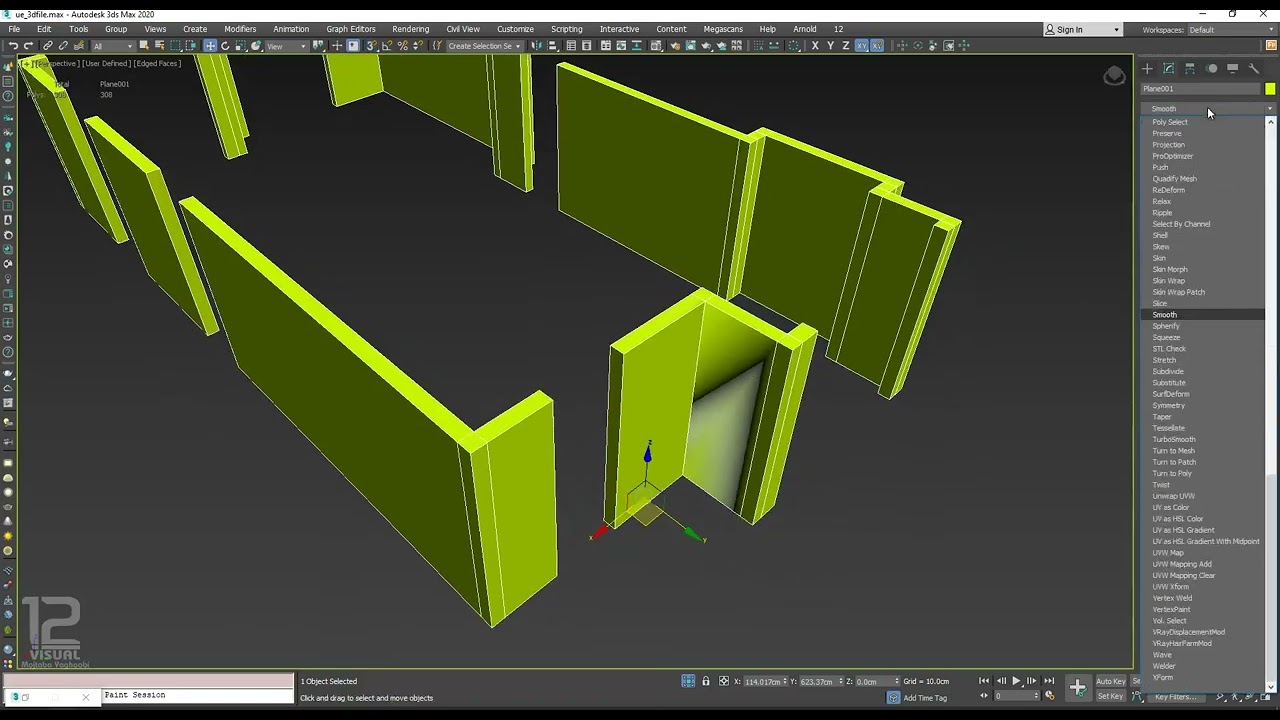Activate the Select and Move tool

210,46
